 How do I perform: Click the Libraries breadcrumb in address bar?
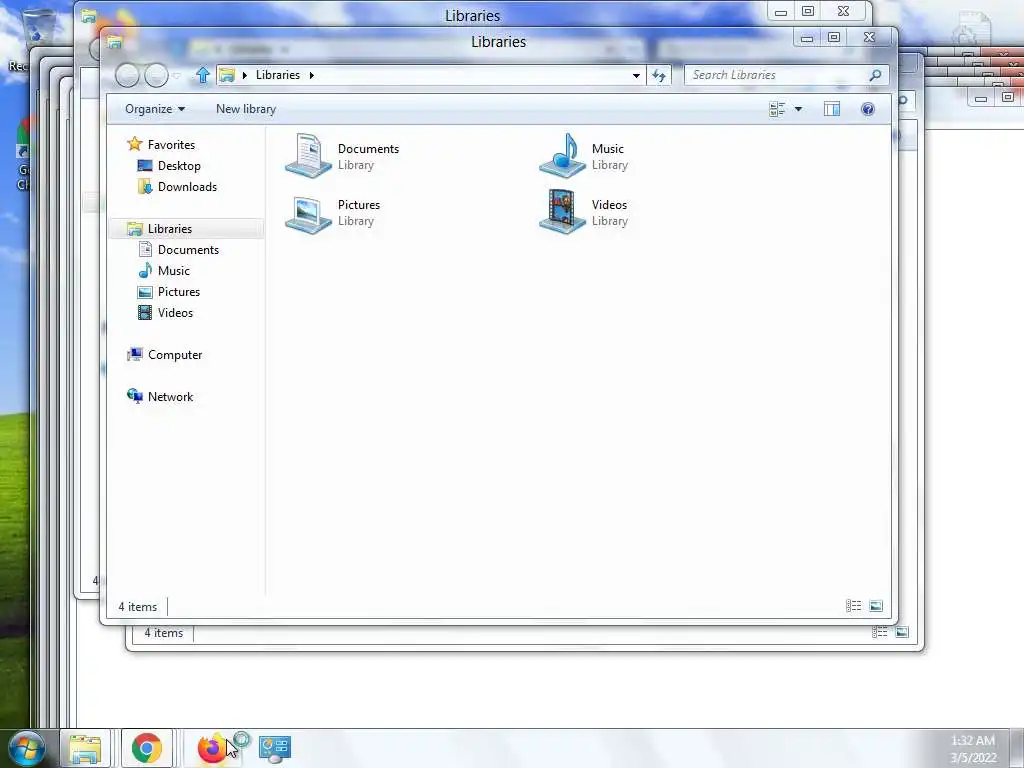[x=278, y=75]
